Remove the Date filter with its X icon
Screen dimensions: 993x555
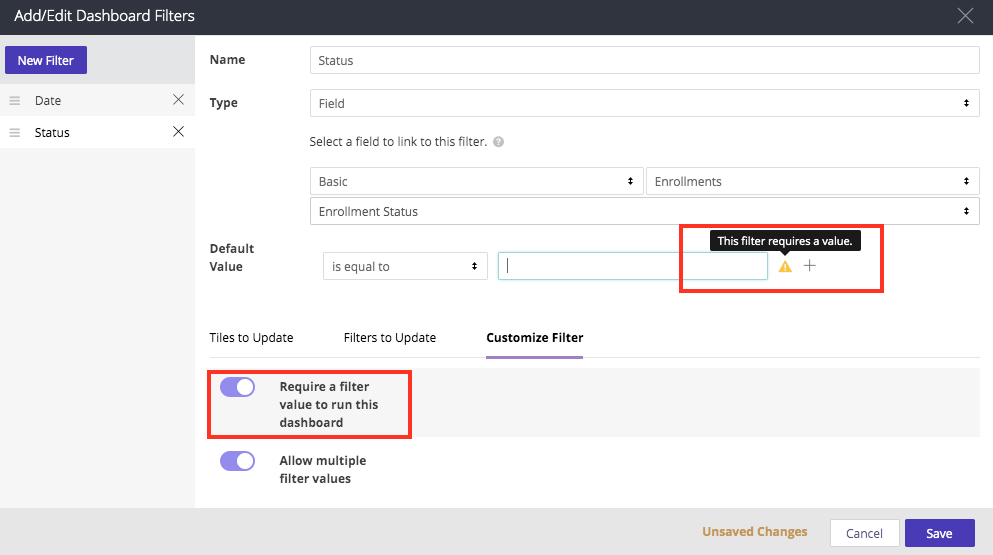[178, 100]
